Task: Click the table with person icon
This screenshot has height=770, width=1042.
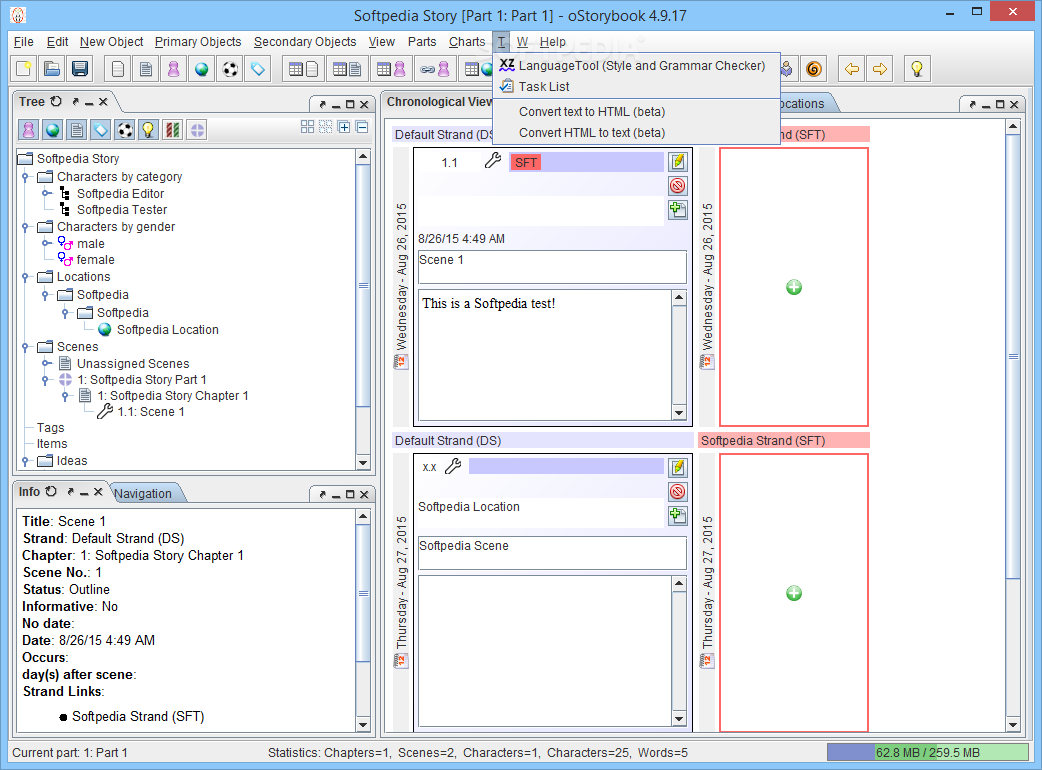Action: (391, 68)
